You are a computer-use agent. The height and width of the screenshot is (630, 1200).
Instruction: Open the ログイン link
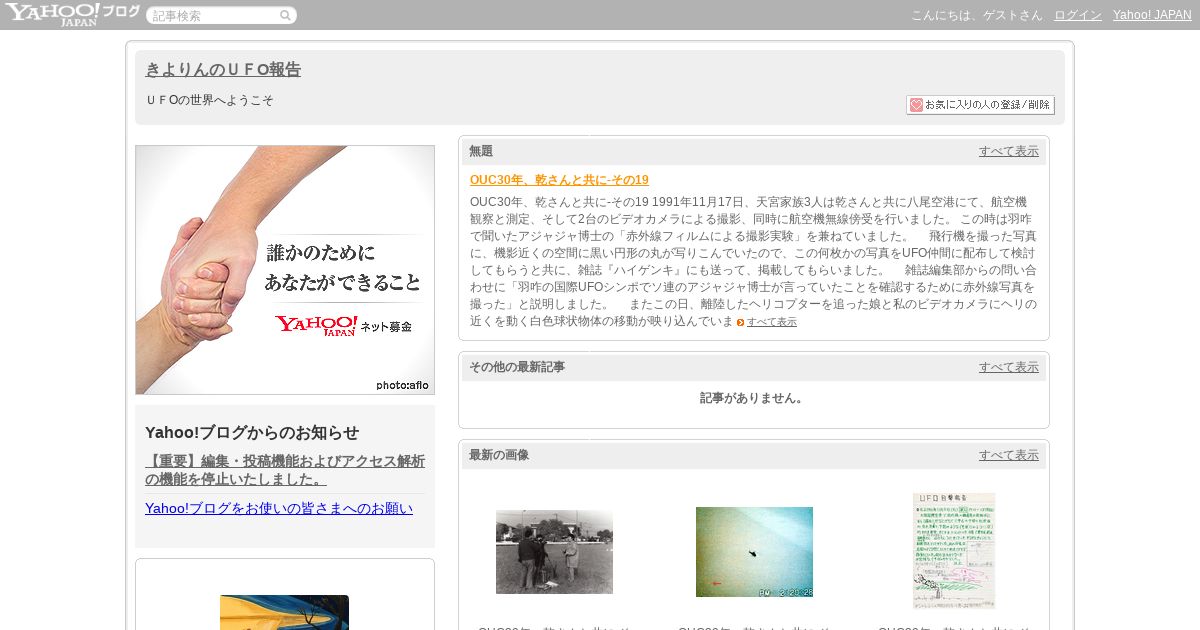pos(1078,15)
